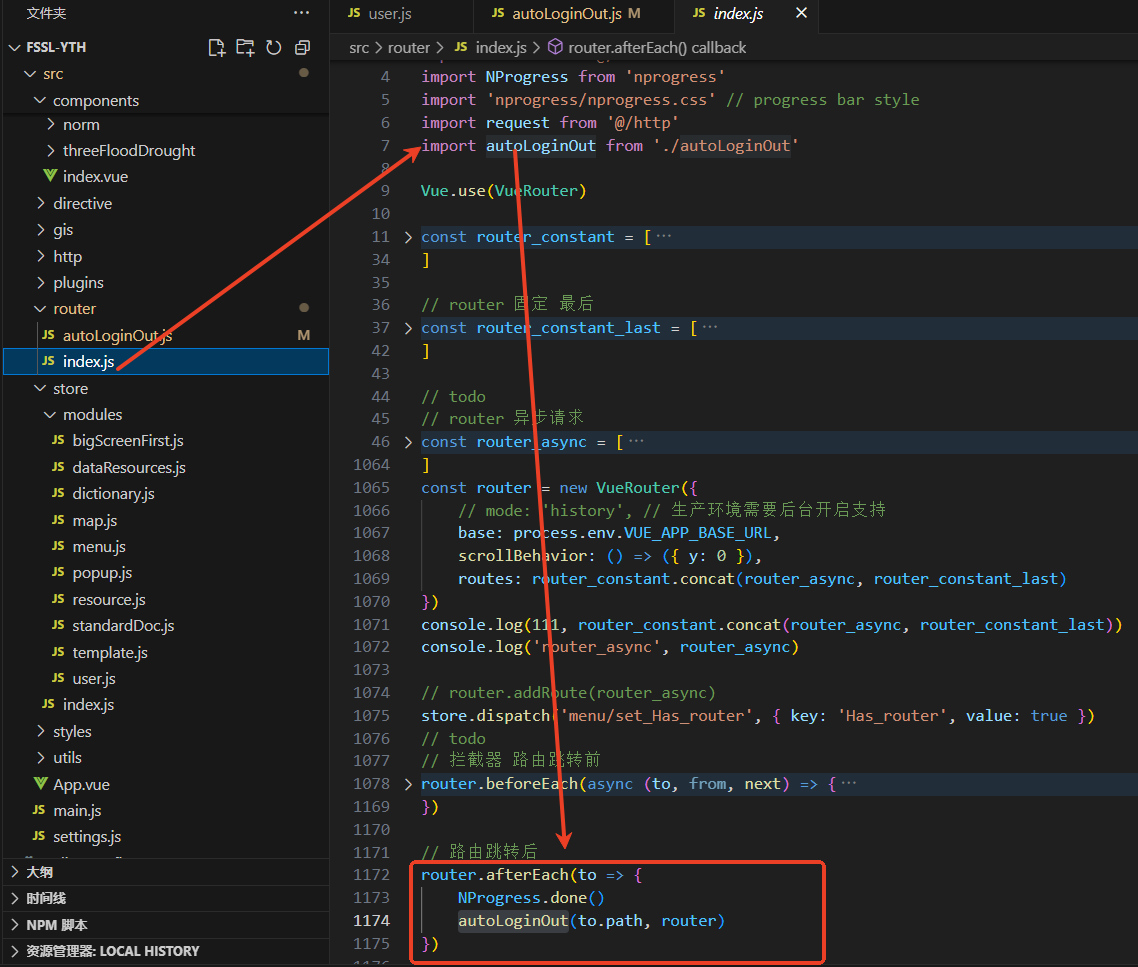Image resolution: width=1138 pixels, height=967 pixels.
Task: Click the src breadcrumb segment
Action: tap(359, 48)
